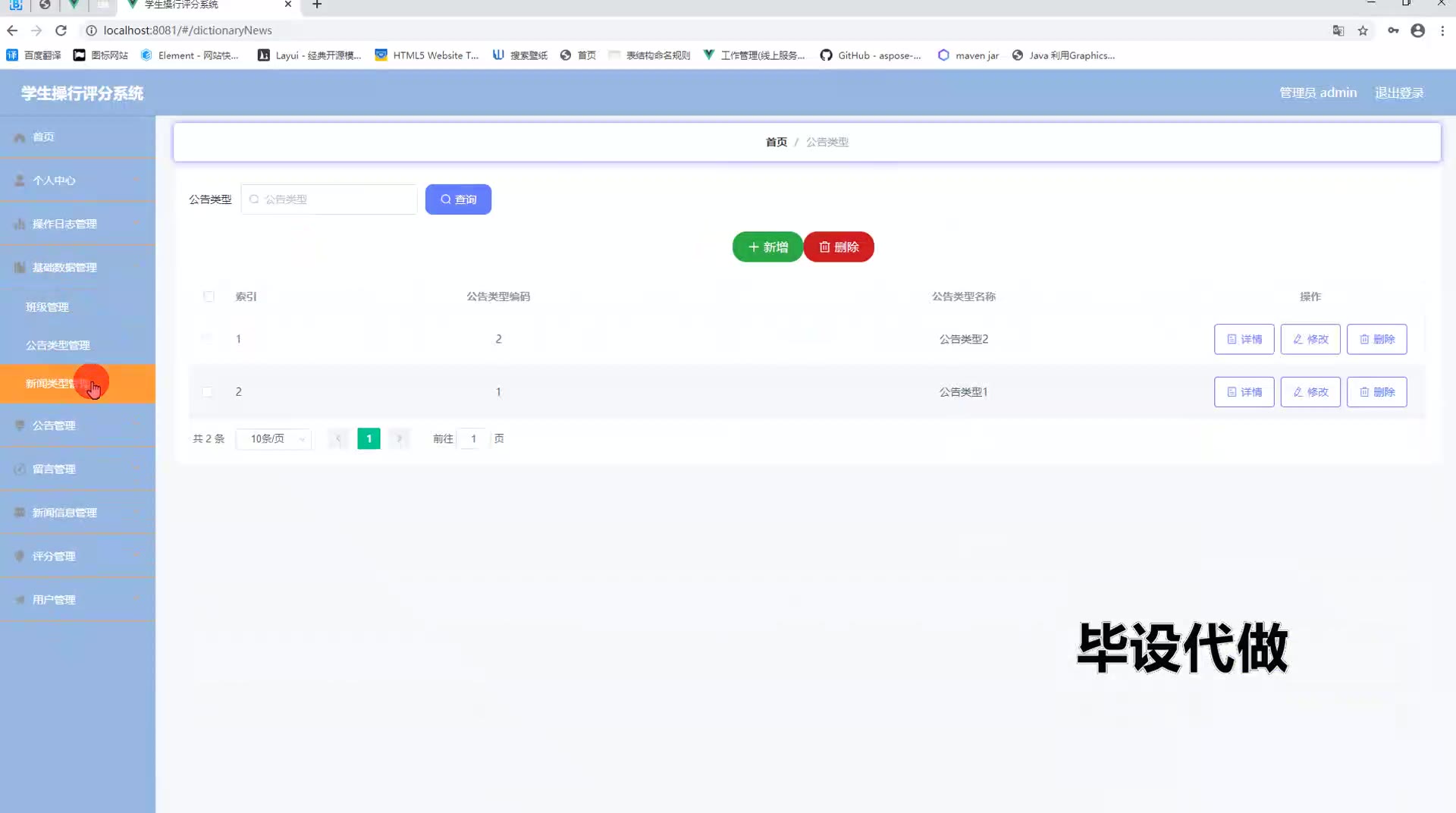Open the 搜索壁纸 bookmark
Screen dimensions: 1456x813
point(520,55)
